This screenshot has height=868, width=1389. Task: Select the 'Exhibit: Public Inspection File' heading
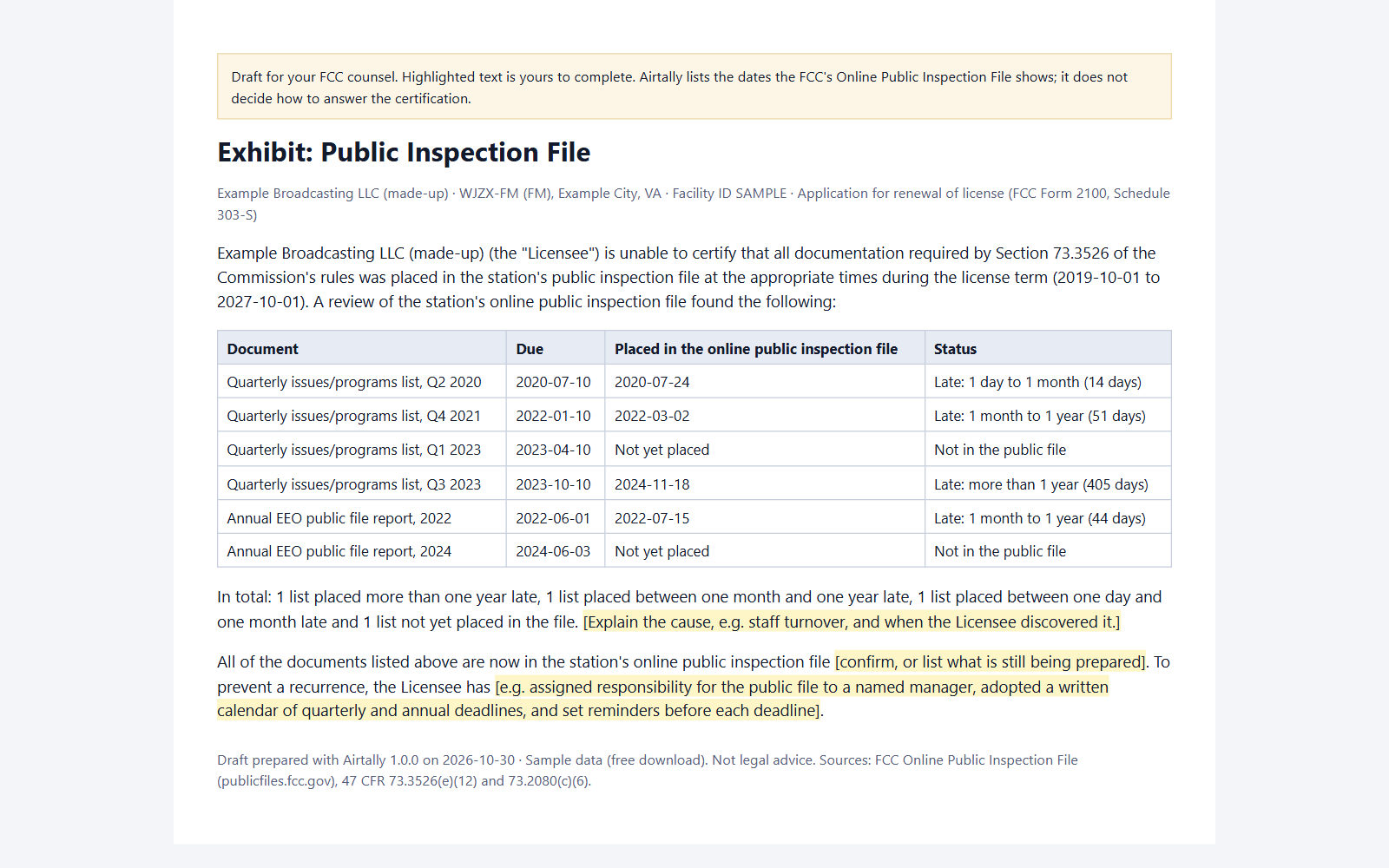point(404,153)
